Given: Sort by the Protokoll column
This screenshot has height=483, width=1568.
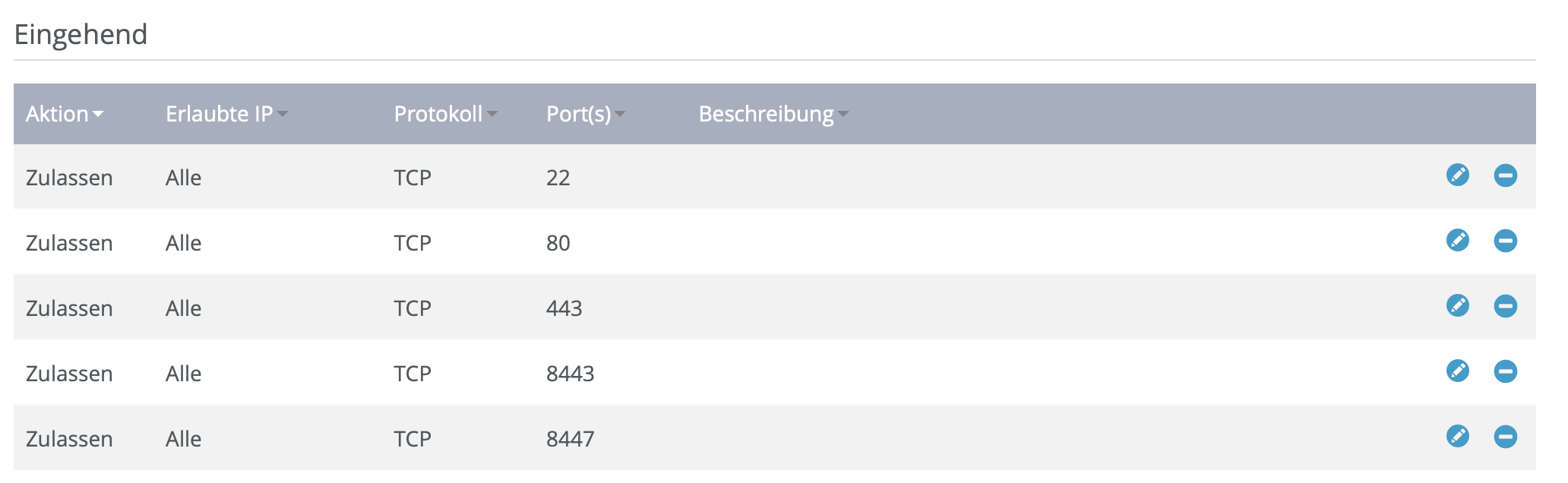Looking at the screenshot, I should [445, 114].
